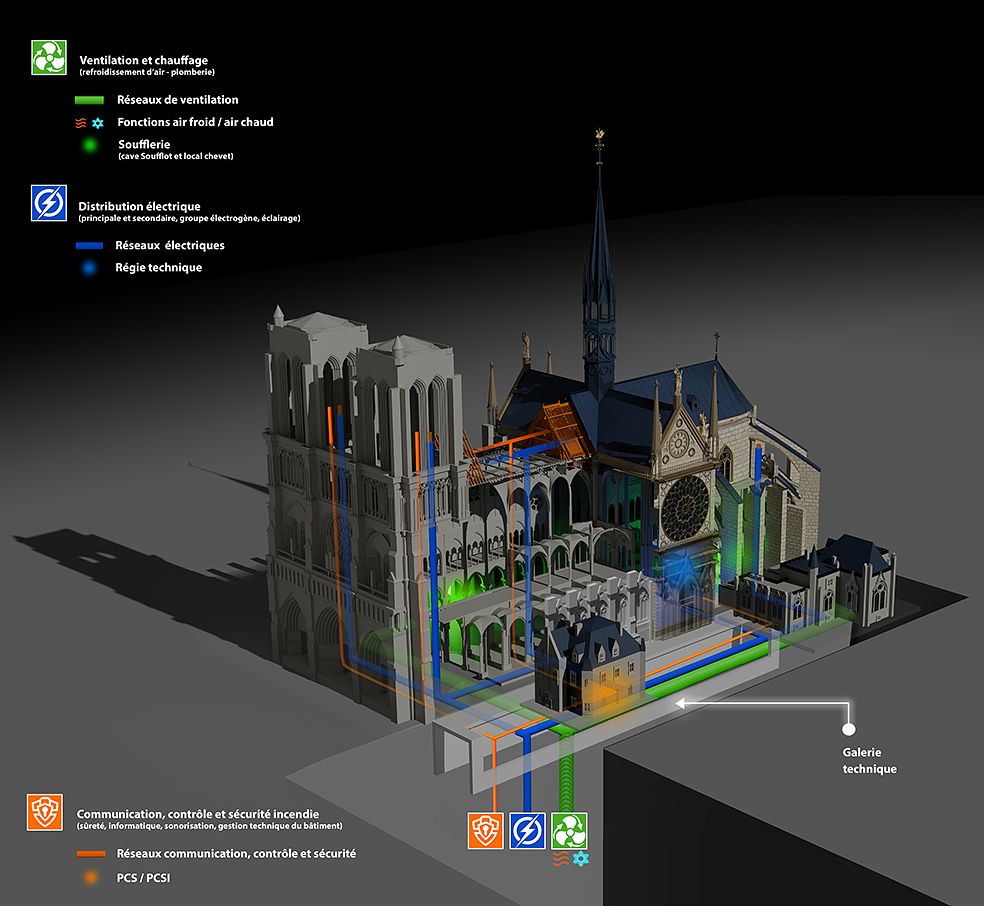The image size is (984, 906).
Task: Click the snowflake icon under the bottom green fan icon
Action: [580, 859]
